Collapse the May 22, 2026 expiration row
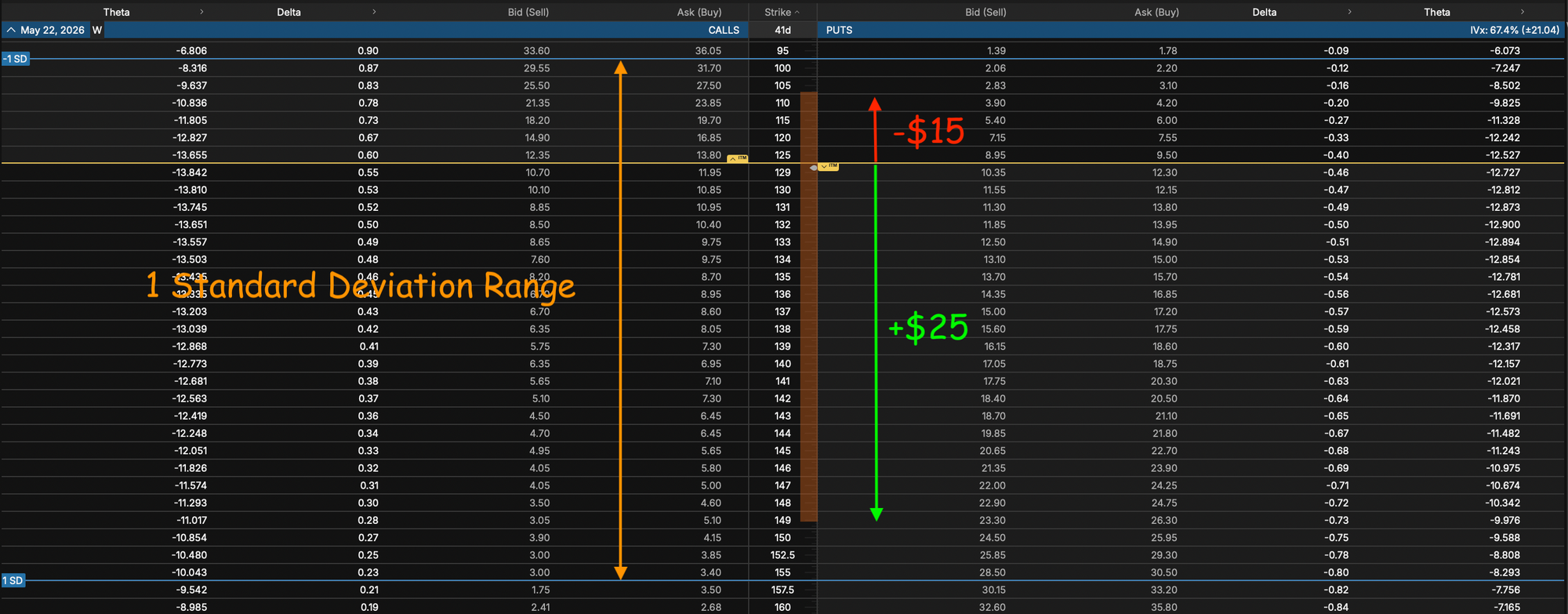 tap(11, 30)
